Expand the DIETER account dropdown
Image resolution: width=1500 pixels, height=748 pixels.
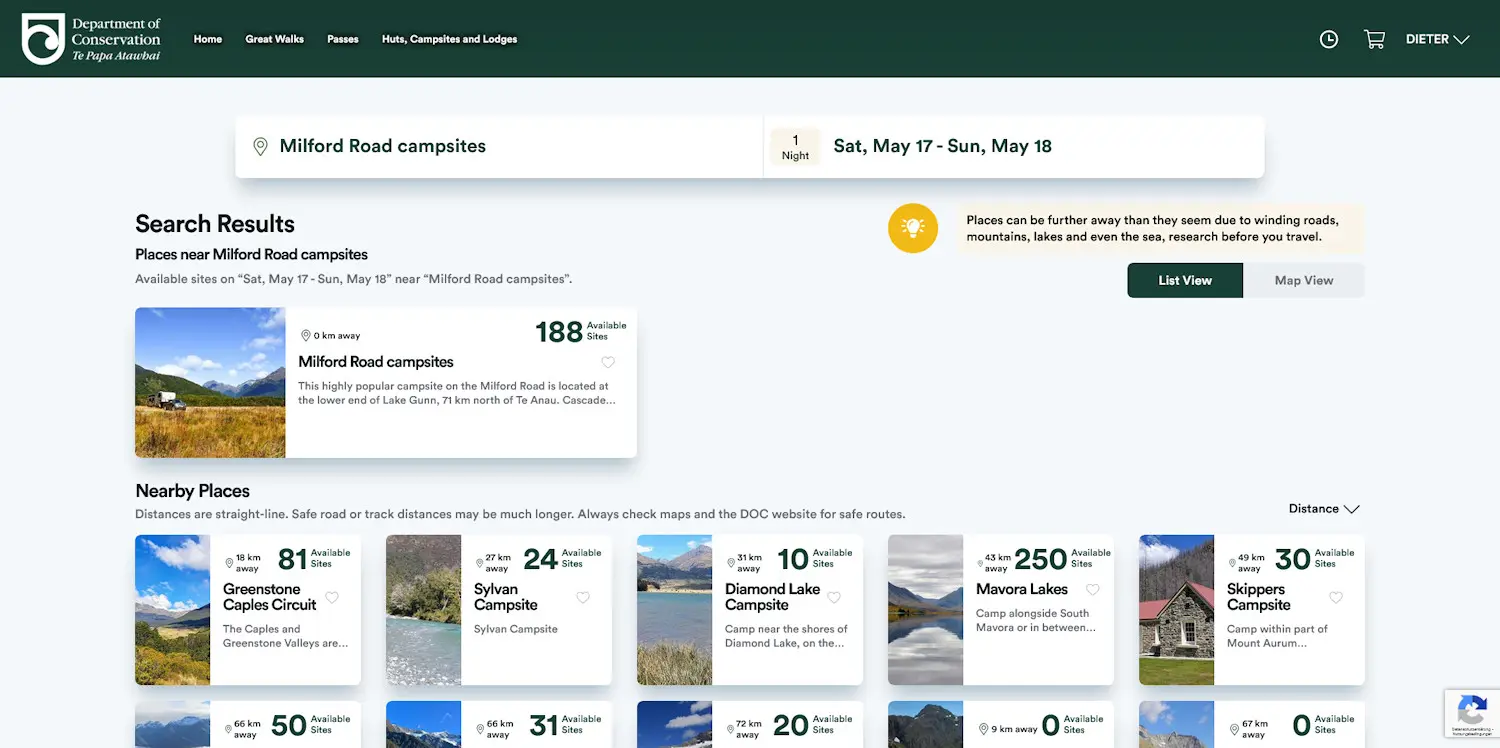coord(1437,39)
